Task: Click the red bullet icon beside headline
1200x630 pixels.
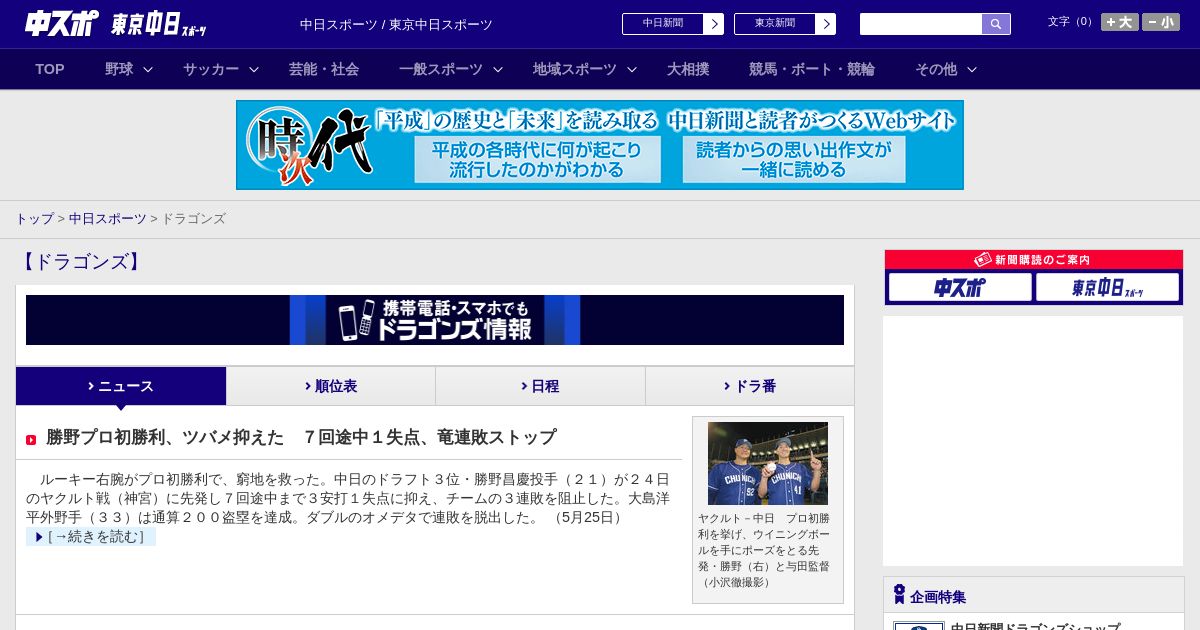Action: tap(31, 440)
